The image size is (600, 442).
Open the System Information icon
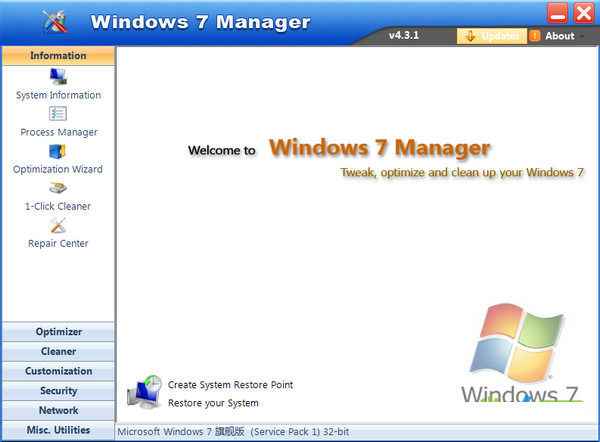58,77
